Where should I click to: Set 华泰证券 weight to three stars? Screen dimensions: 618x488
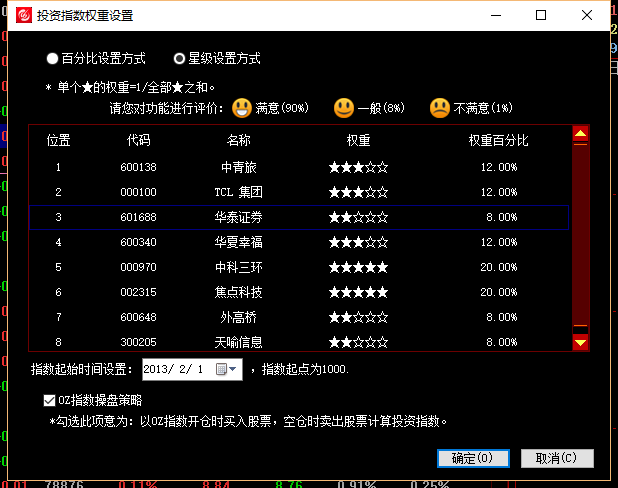pyautogui.click(x=358, y=217)
